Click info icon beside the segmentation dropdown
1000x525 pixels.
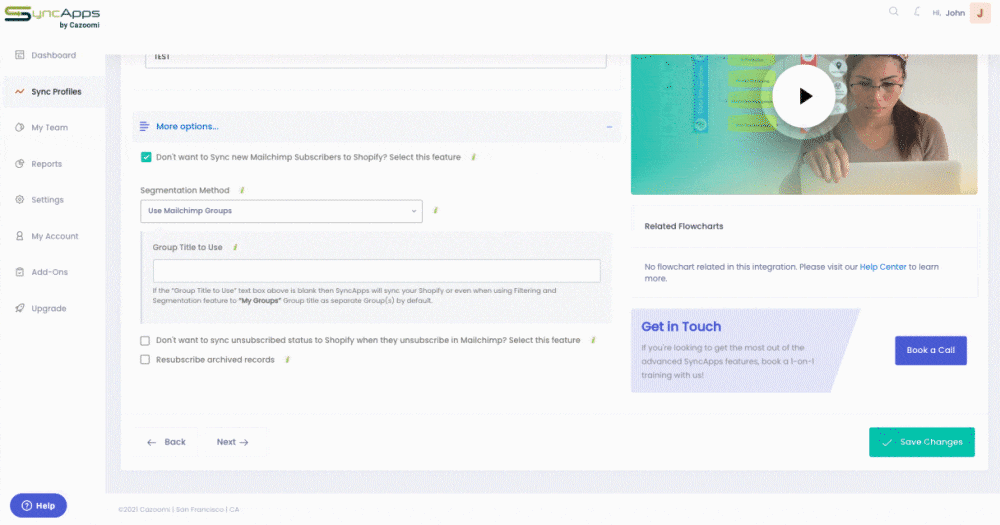point(436,211)
